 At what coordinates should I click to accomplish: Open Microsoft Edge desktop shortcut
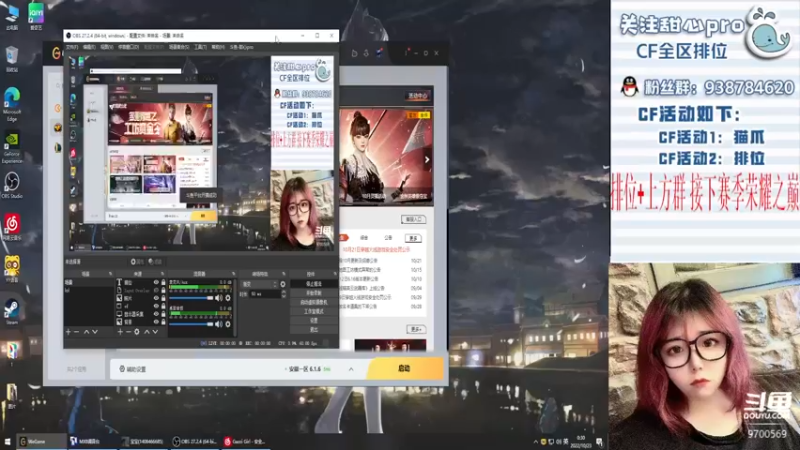click(x=12, y=104)
